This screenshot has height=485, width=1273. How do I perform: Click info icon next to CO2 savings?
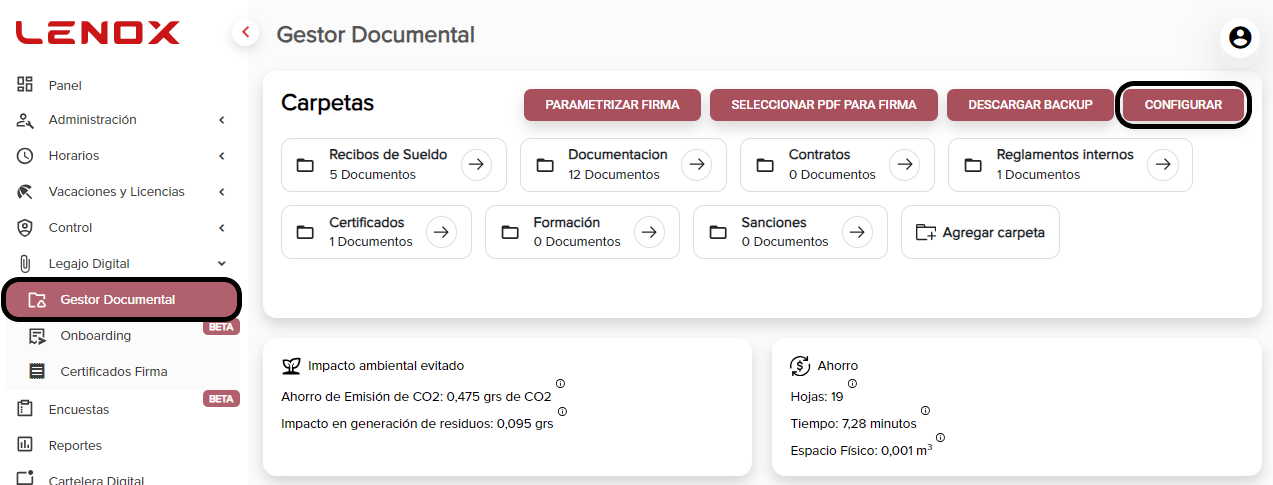pos(560,383)
